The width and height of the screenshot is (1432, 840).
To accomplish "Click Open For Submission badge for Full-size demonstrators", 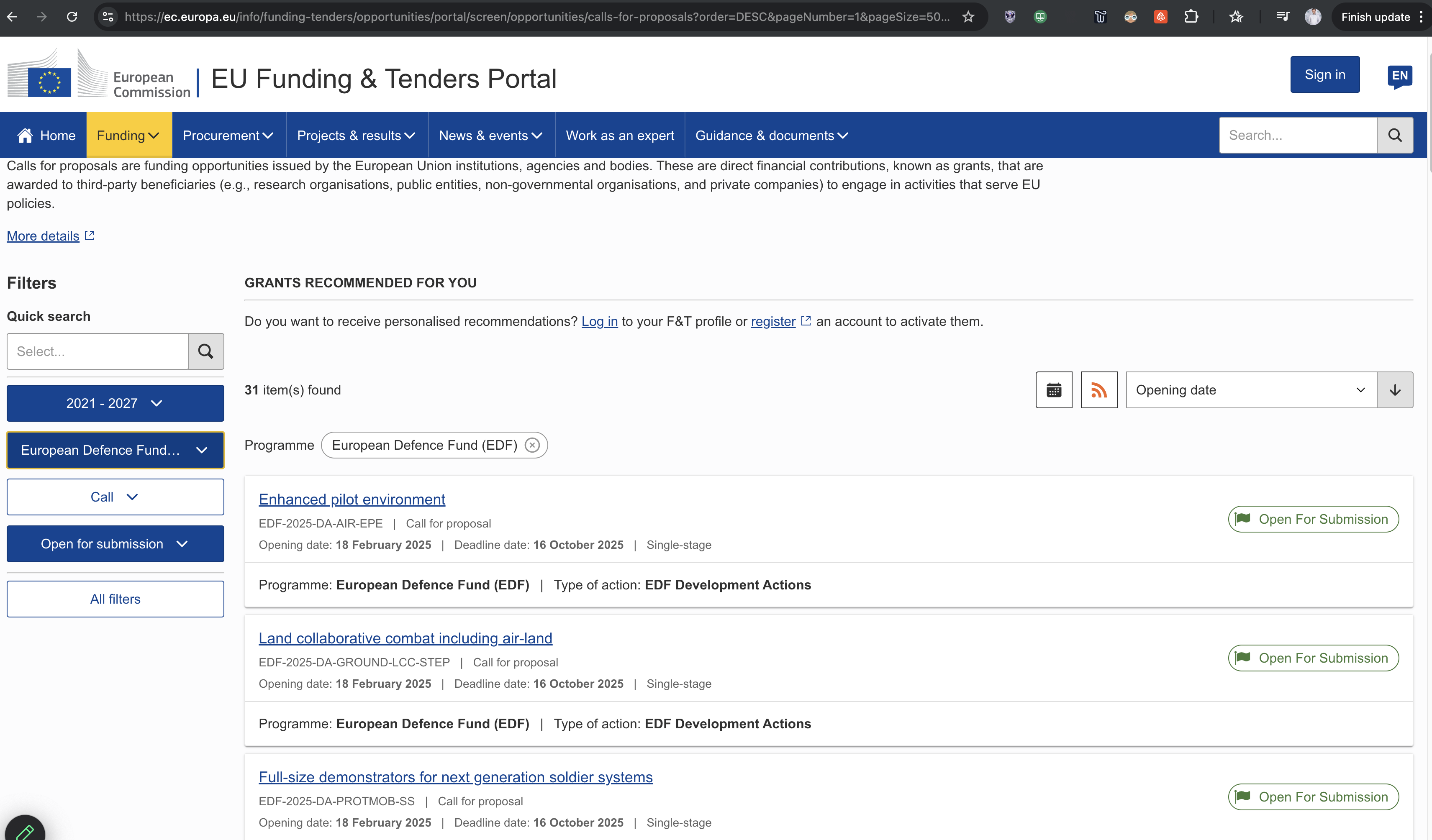I will click(x=1313, y=797).
